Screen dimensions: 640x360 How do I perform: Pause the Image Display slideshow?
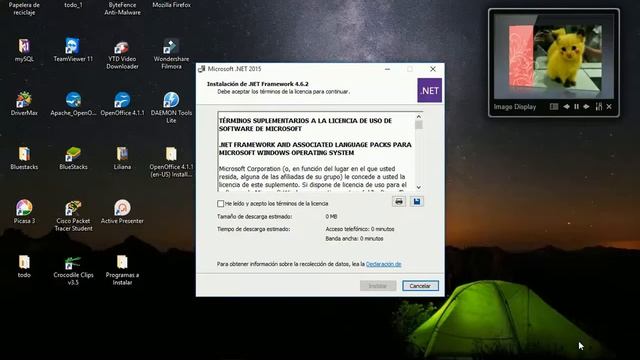(576, 107)
